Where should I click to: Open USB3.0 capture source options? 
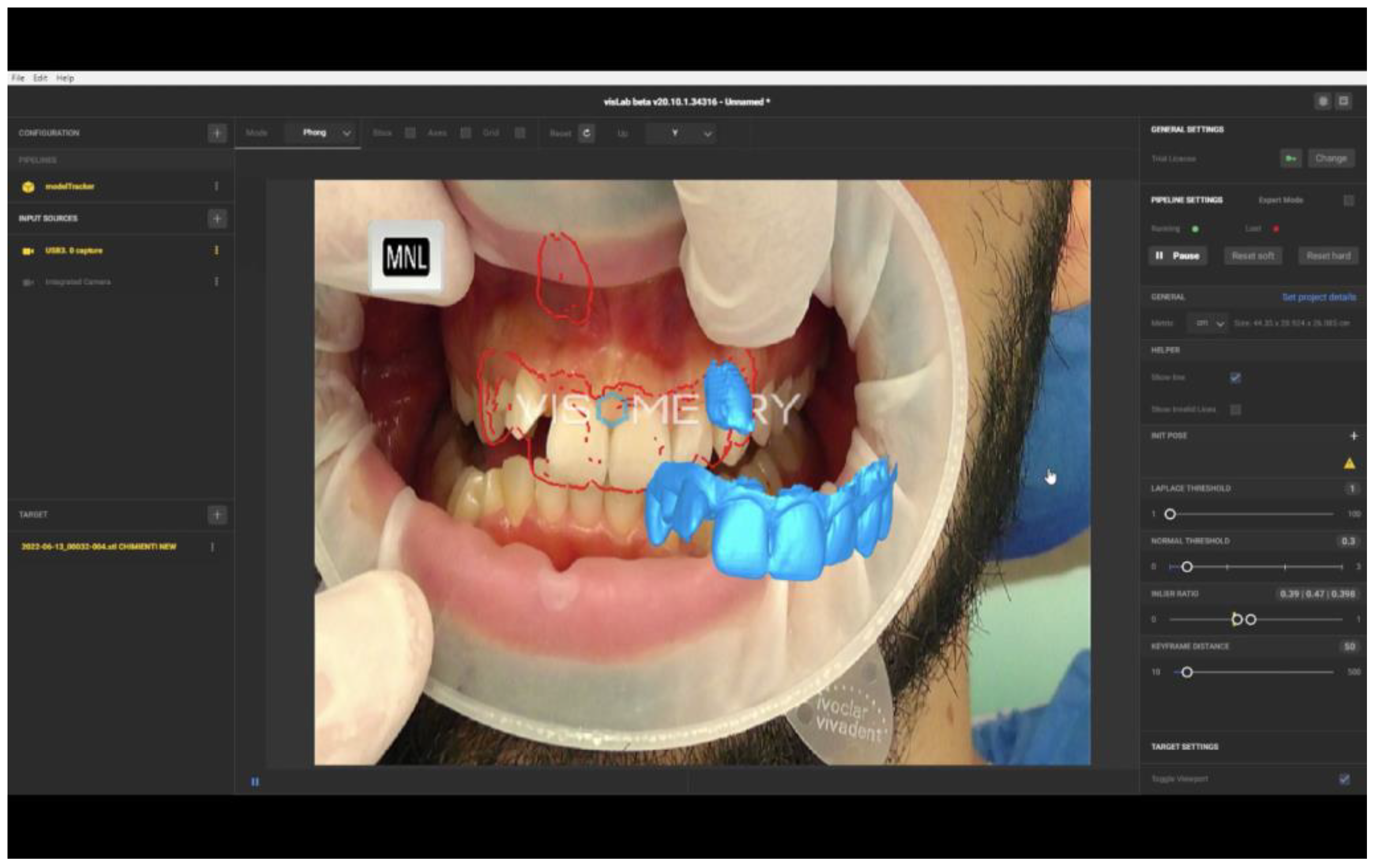216,250
